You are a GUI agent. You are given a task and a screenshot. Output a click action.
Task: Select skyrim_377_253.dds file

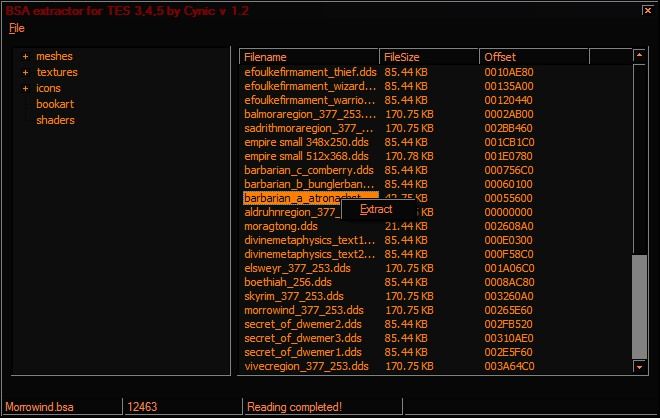294,296
